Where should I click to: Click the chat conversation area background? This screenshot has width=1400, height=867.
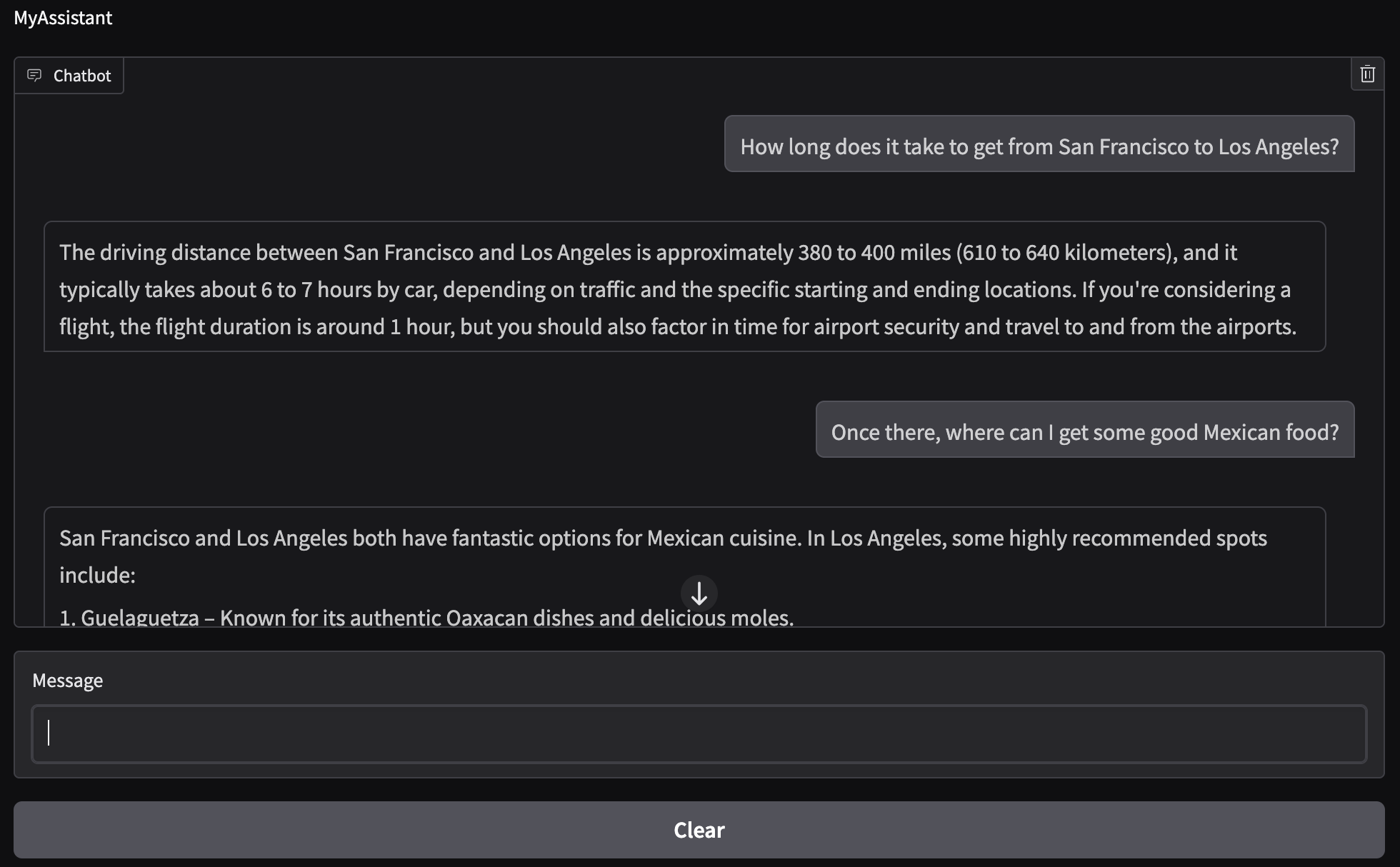coord(357,429)
